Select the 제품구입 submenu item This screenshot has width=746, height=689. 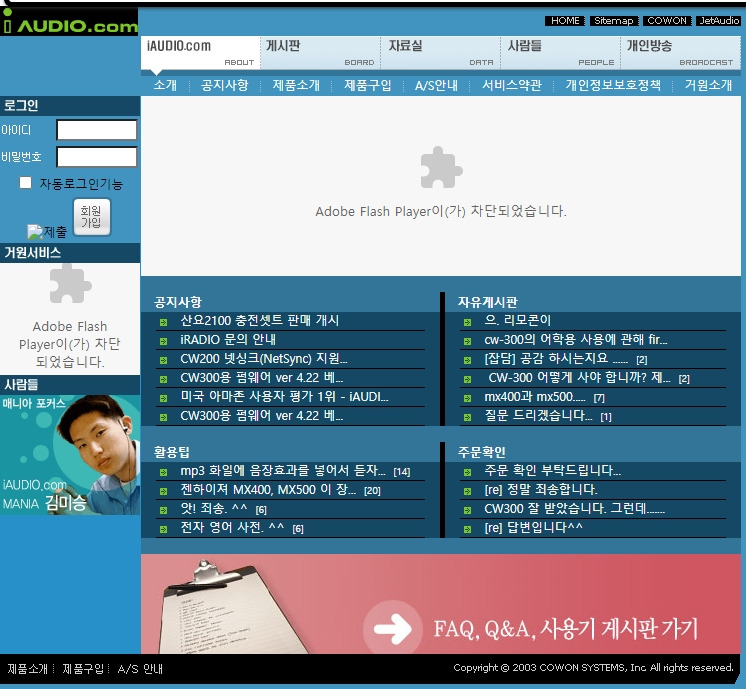[x=368, y=85]
